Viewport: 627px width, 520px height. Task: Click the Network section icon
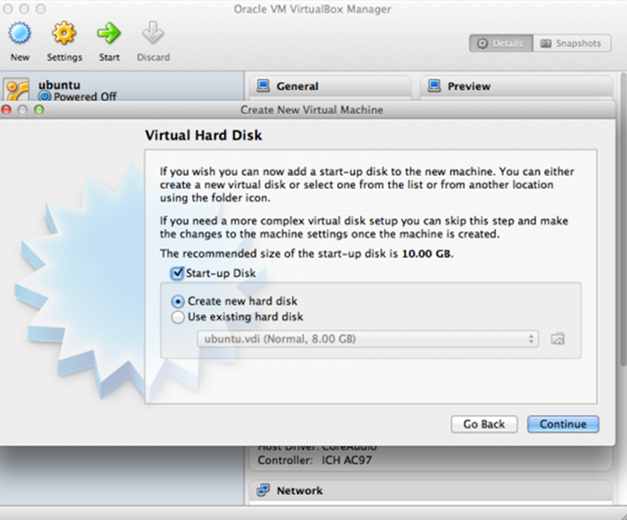coord(263,490)
